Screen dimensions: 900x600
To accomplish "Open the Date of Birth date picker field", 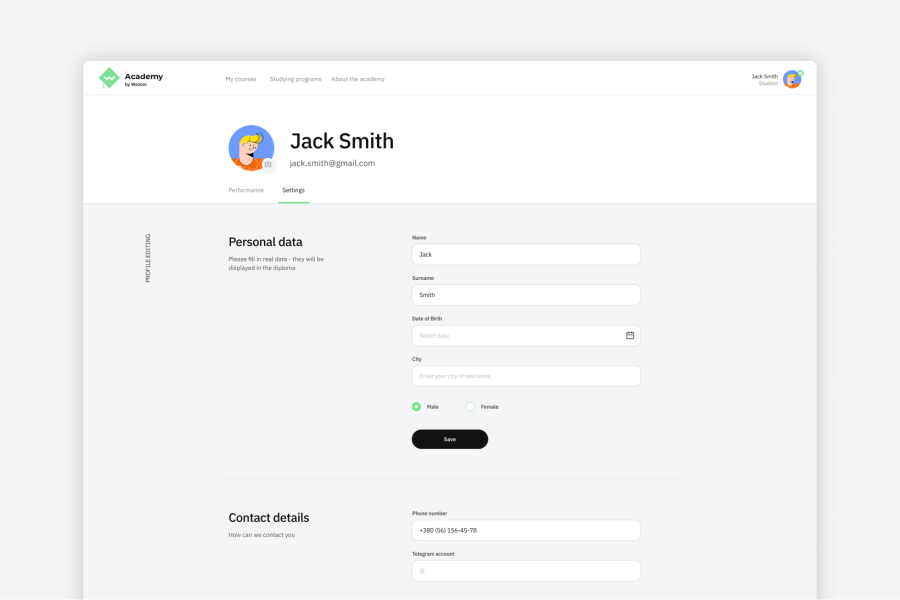I will pyautogui.click(x=515, y=336).
